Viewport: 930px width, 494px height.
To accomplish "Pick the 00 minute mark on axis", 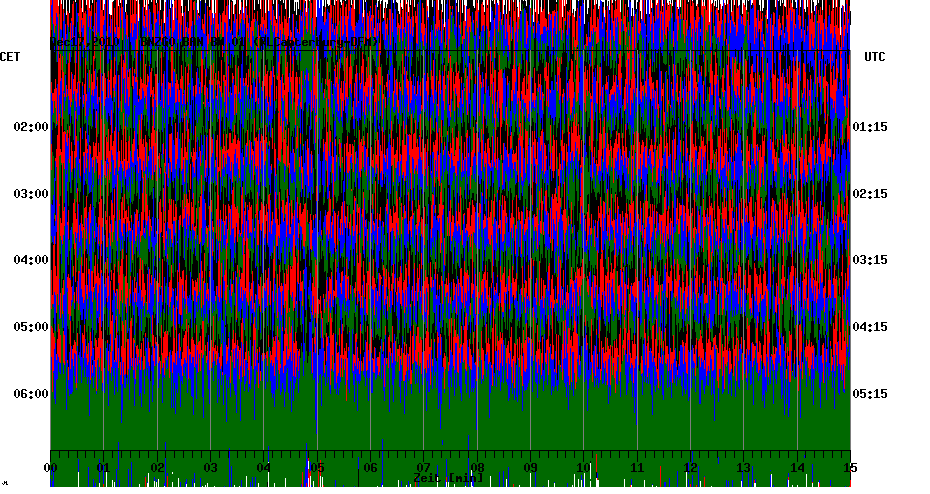I will coord(51,467).
